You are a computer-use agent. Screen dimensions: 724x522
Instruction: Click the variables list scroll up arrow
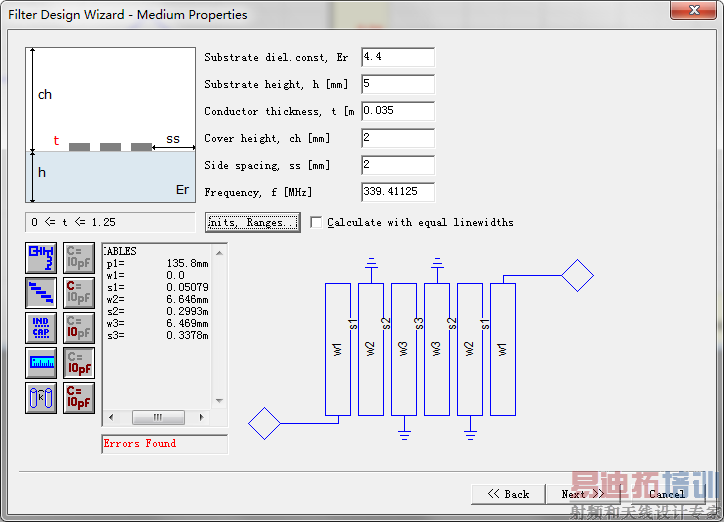pos(219,252)
